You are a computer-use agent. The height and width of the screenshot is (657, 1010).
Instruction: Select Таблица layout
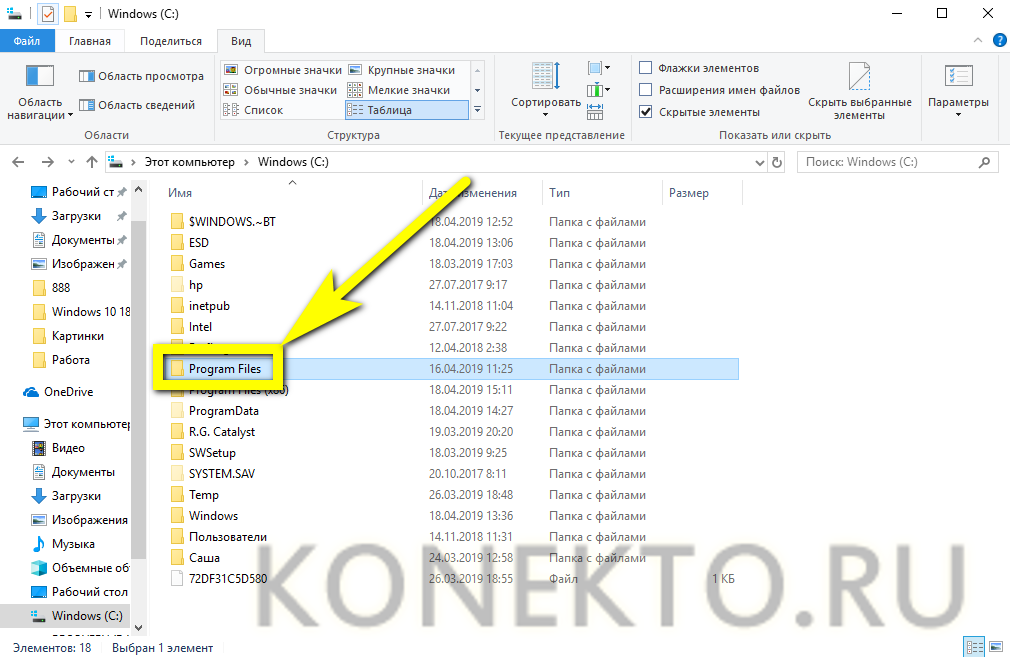coord(406,110)
